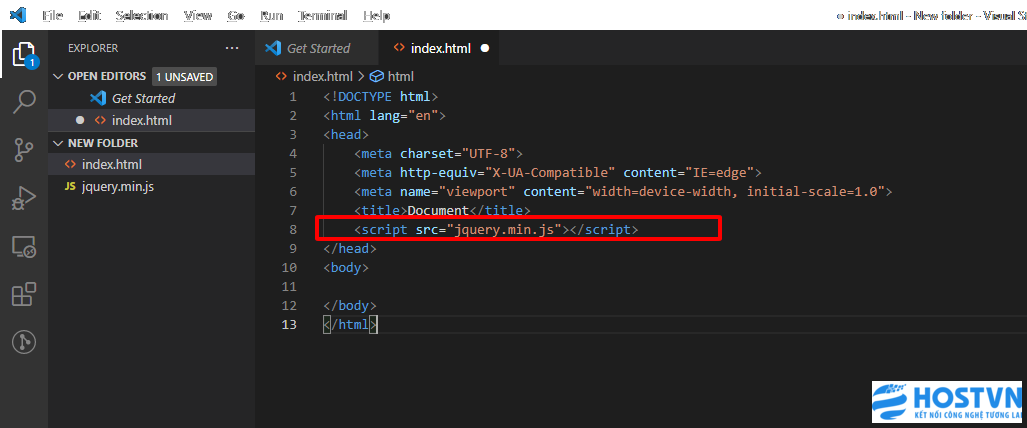The height and width of the screenshot is (428, 1027).
Task: Click JS icon beside jquery.min.js
Action: [70, 186]
